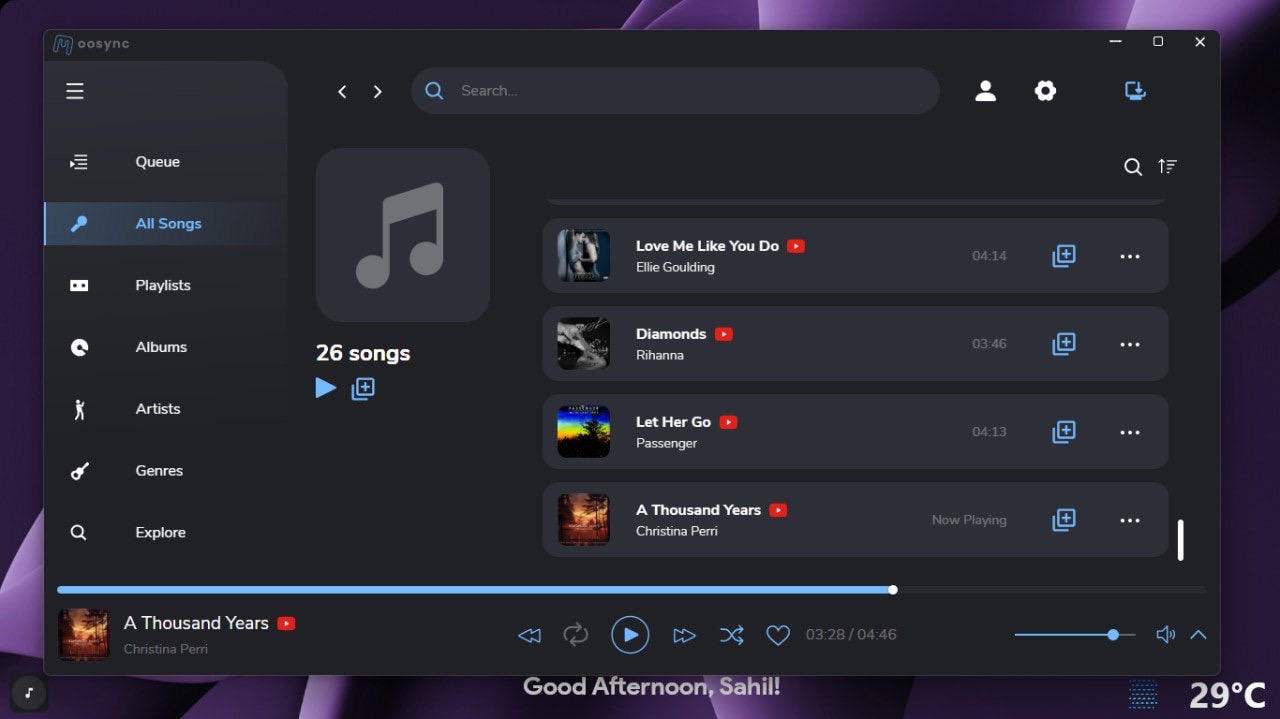Image resolution: width=1280 pixels, height=719 pixels.
Task: Click artist name Rihanna
Action: (x=660, y=355)
